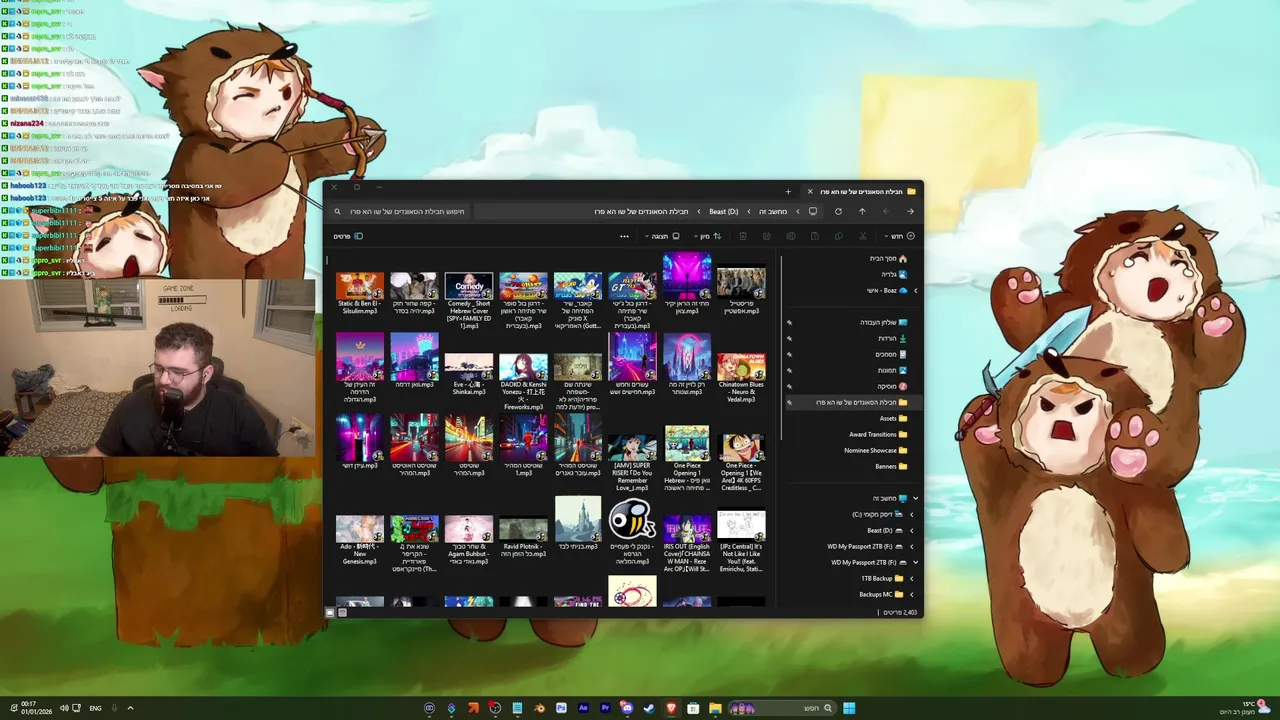
Task: Open the View (תצוגה) dropdown
Action: pos(662,236)
